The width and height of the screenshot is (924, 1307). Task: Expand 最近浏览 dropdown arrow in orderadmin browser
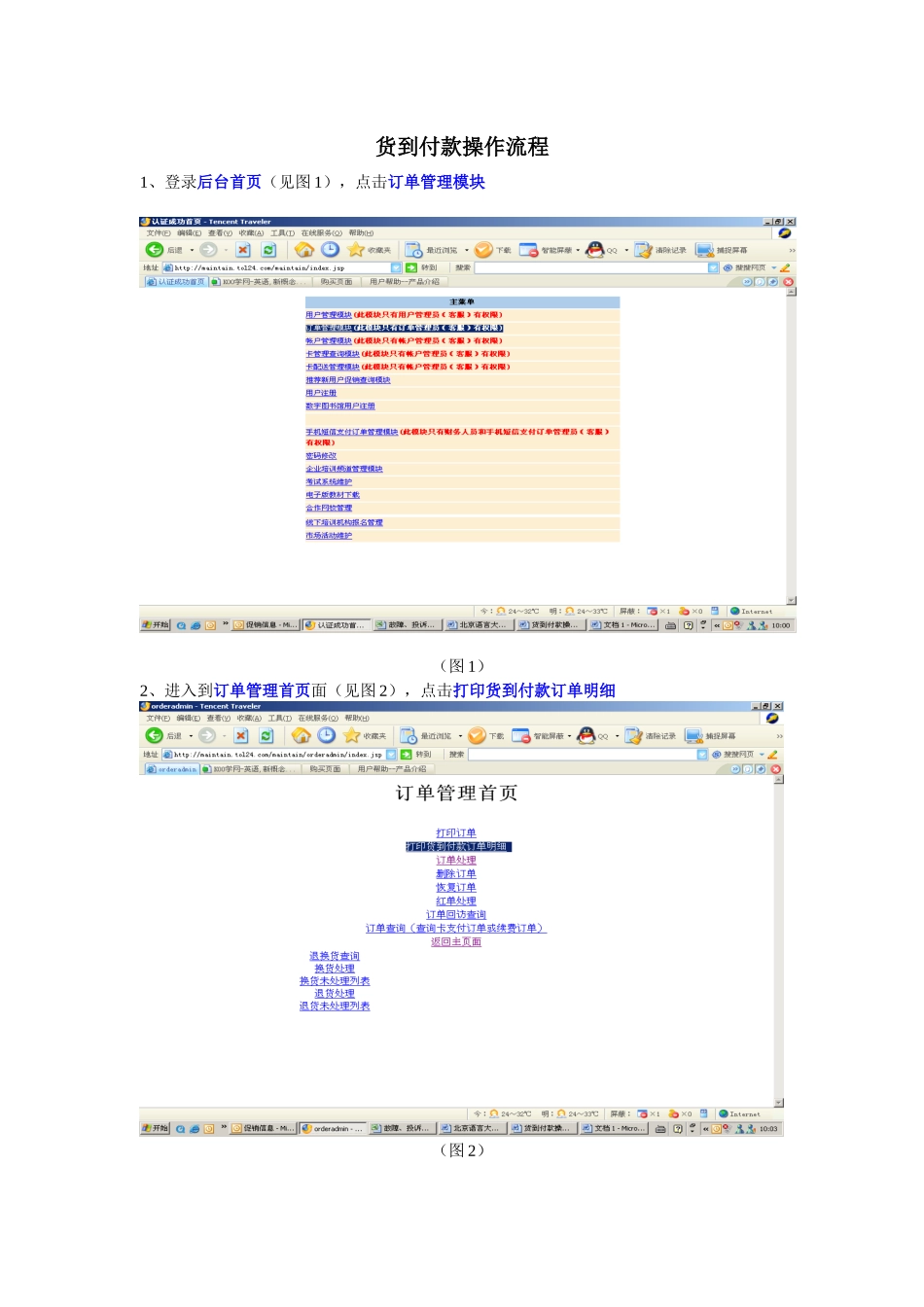point(460,736)
